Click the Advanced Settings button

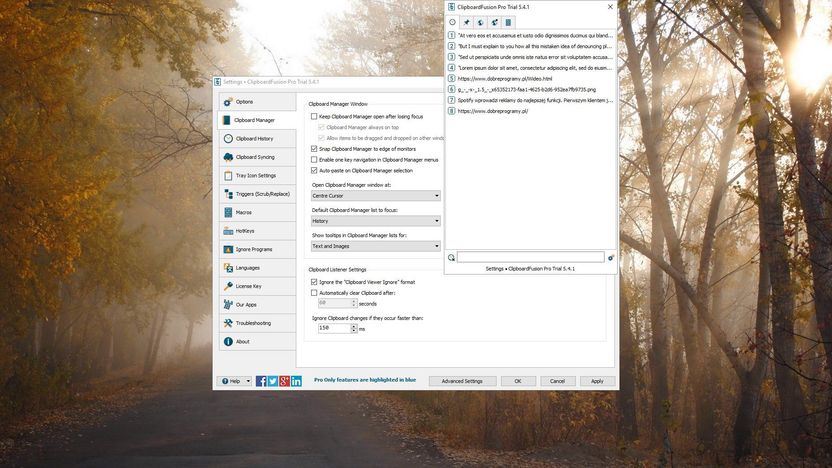pyautogui.click(x=462, y=381)
